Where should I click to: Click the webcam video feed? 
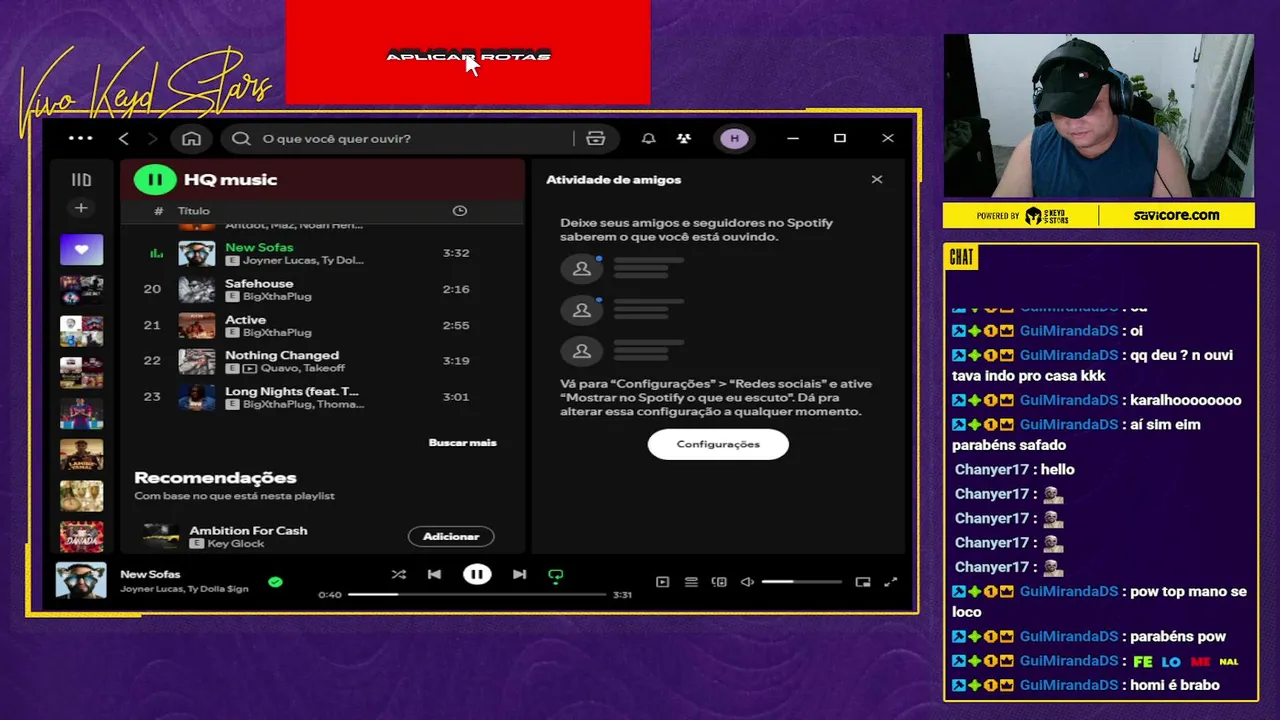point(1099,116)
